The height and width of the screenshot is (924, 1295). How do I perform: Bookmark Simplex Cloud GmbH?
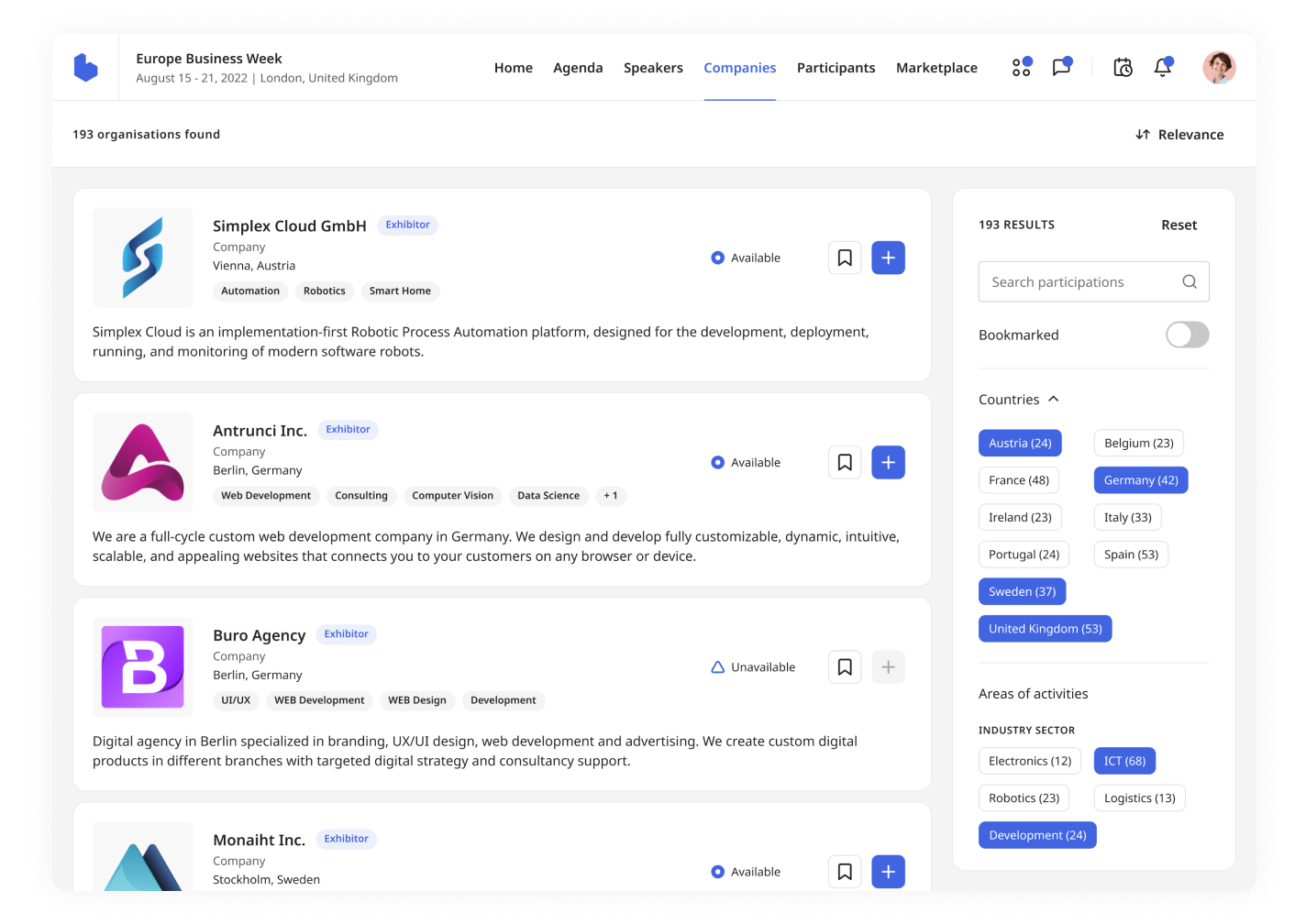point(845,258)
